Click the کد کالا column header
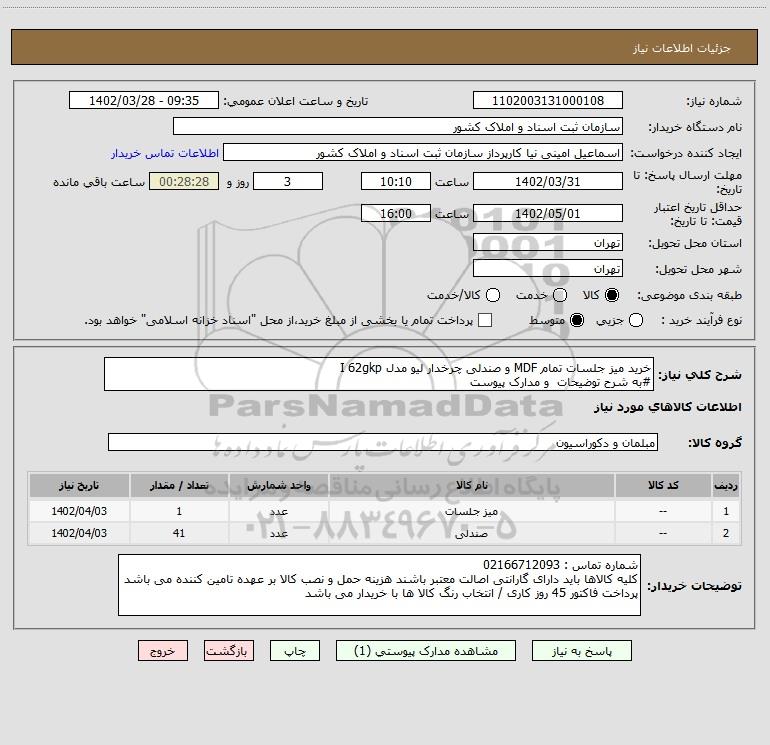The height and width of the screenshot is (745, 770). coord(663,485)
